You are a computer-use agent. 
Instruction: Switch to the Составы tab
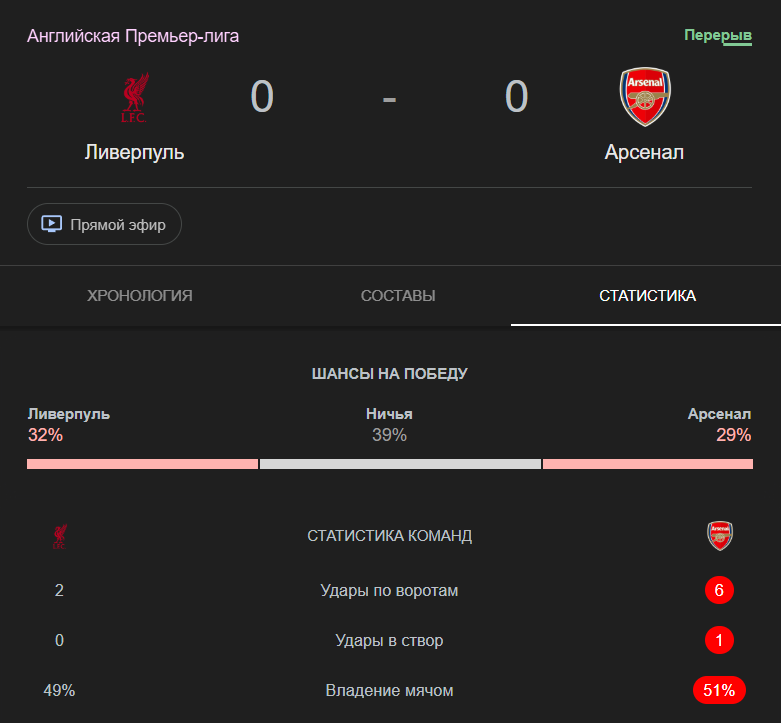click(x=398, y=296)
